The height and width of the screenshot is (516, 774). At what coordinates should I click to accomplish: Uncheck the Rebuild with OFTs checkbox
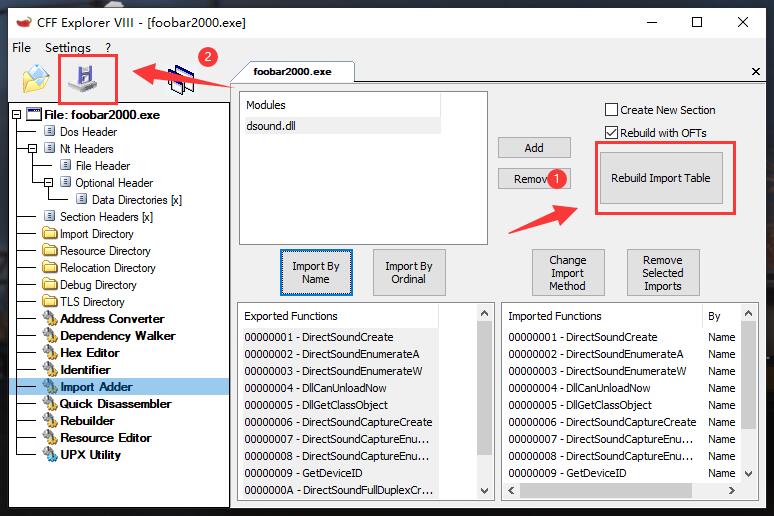click(x=611, y=133)
